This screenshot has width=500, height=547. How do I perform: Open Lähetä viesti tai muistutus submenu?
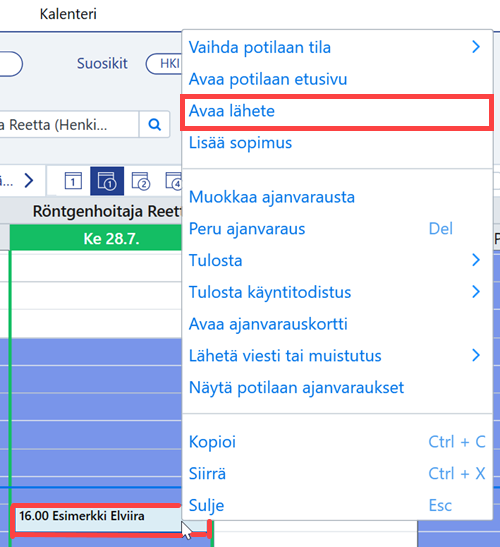337,356
